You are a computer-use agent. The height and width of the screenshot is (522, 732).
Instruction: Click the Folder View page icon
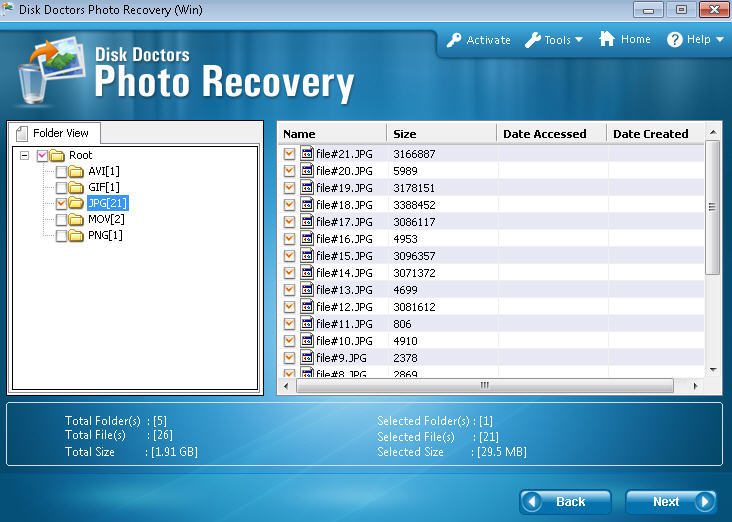[x=21, y=134]
